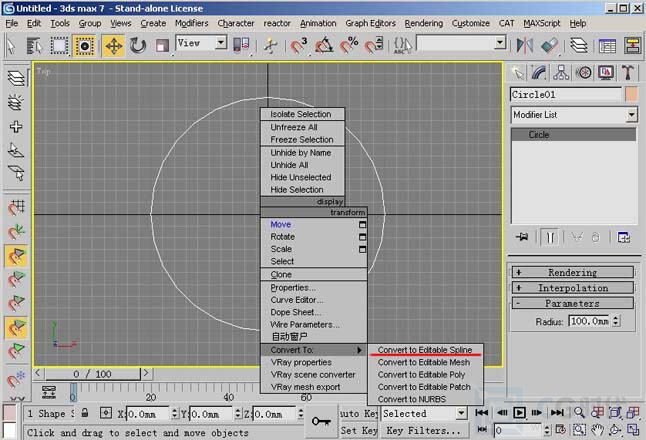Screen dimensions: 646x440
Task: Click Isolate Selection in quad menu
Action: [302, 114]
